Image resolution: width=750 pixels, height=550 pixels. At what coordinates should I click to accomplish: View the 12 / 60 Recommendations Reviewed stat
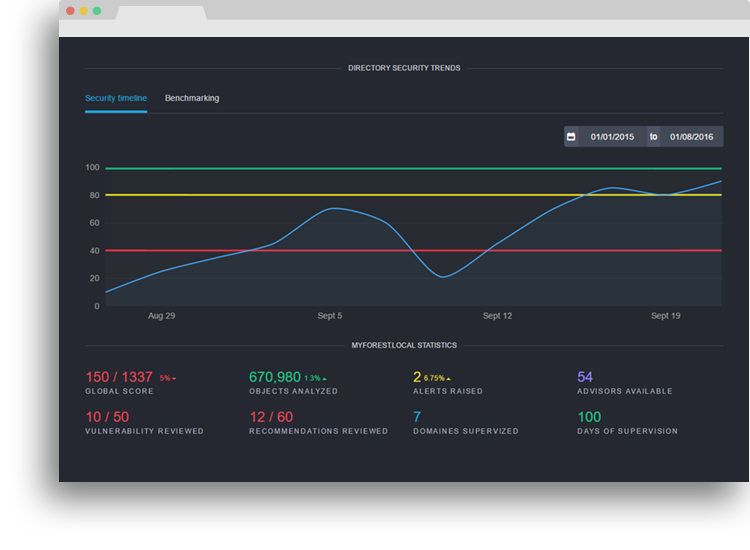[271, 416]
